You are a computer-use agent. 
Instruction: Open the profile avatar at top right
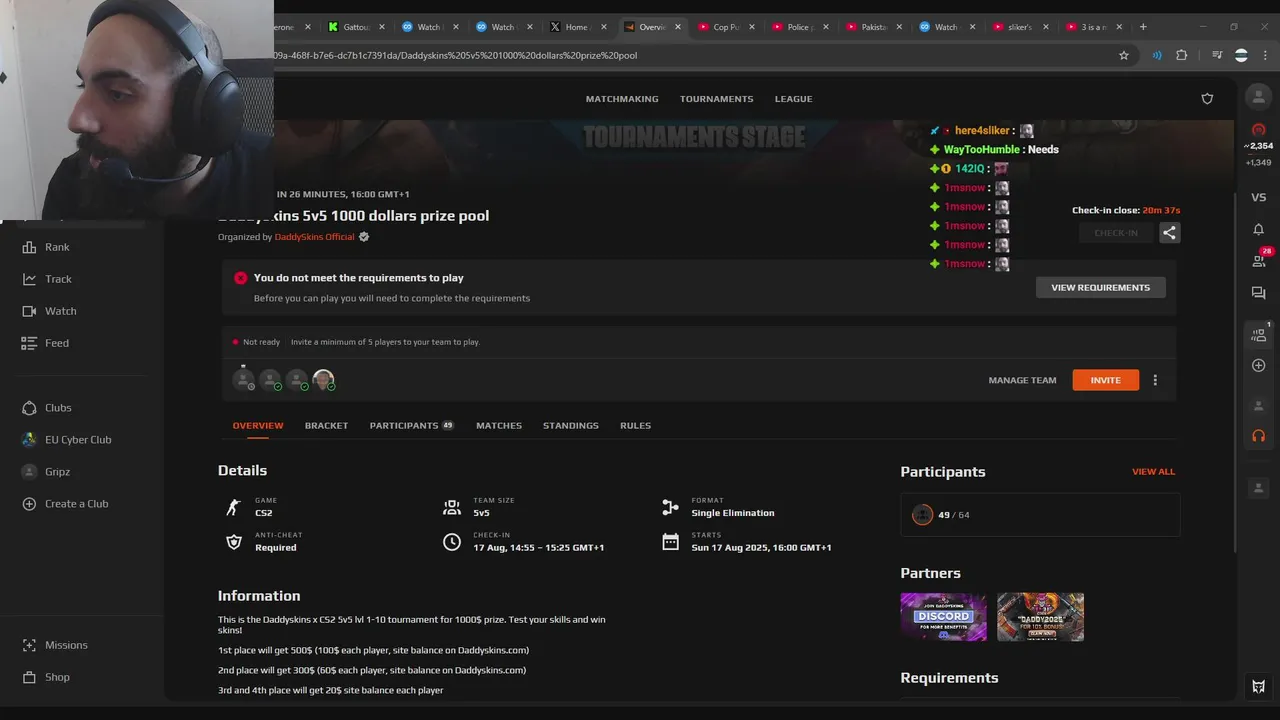pyautogui.click(x=1258, y=97)
